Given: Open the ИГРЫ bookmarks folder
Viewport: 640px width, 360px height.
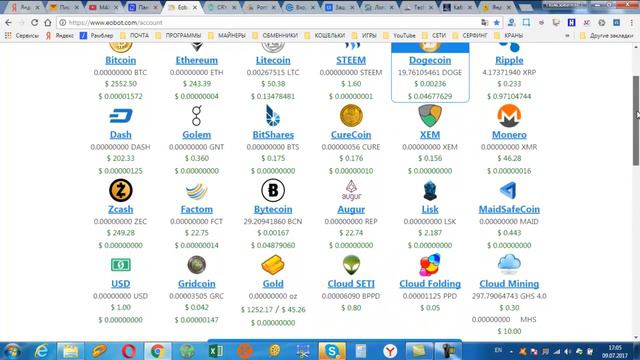Looking at the screenshot, I should pos(364,36).
